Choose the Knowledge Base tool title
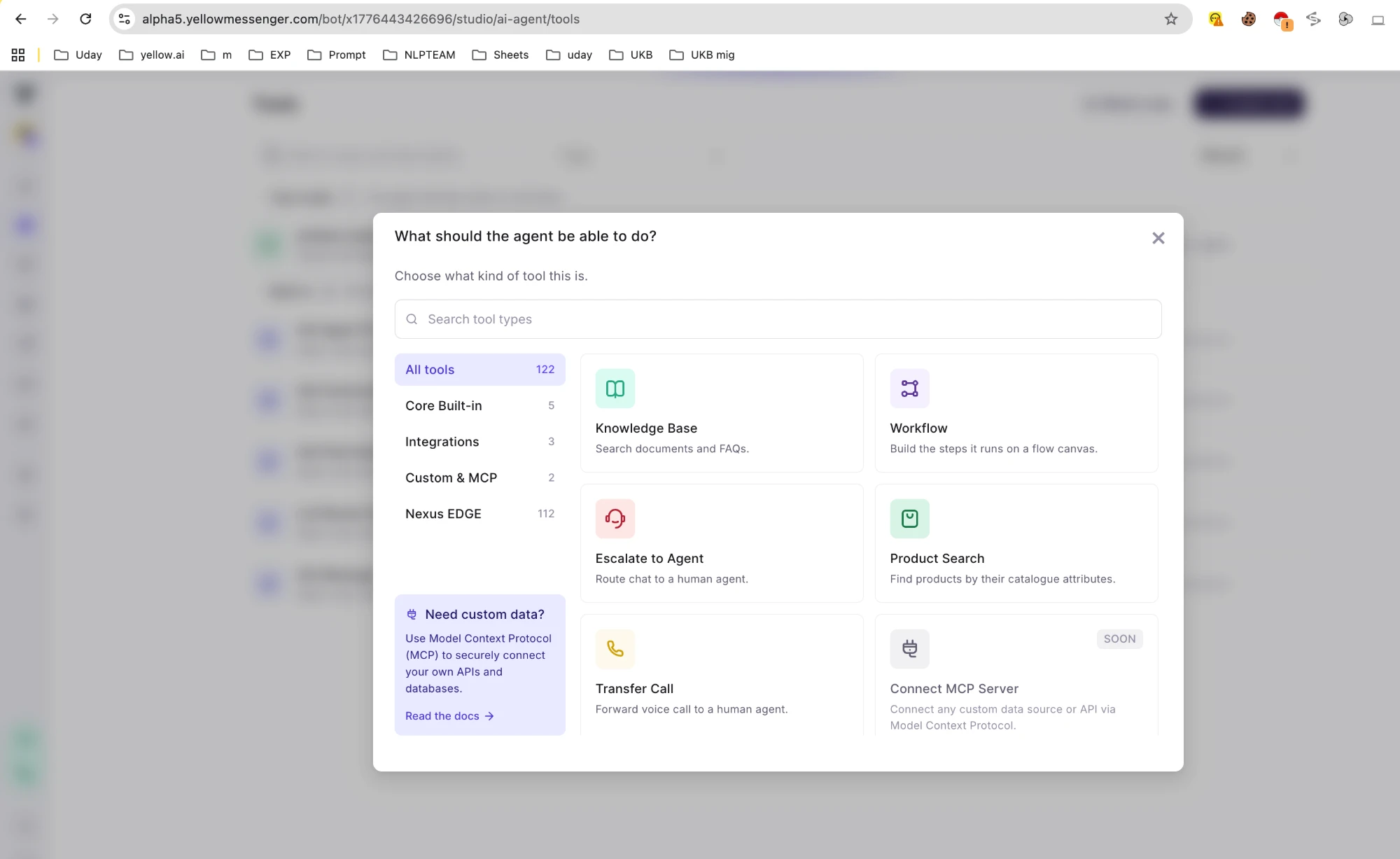The height and width of the screenshot is (859, 1400). 646,428
